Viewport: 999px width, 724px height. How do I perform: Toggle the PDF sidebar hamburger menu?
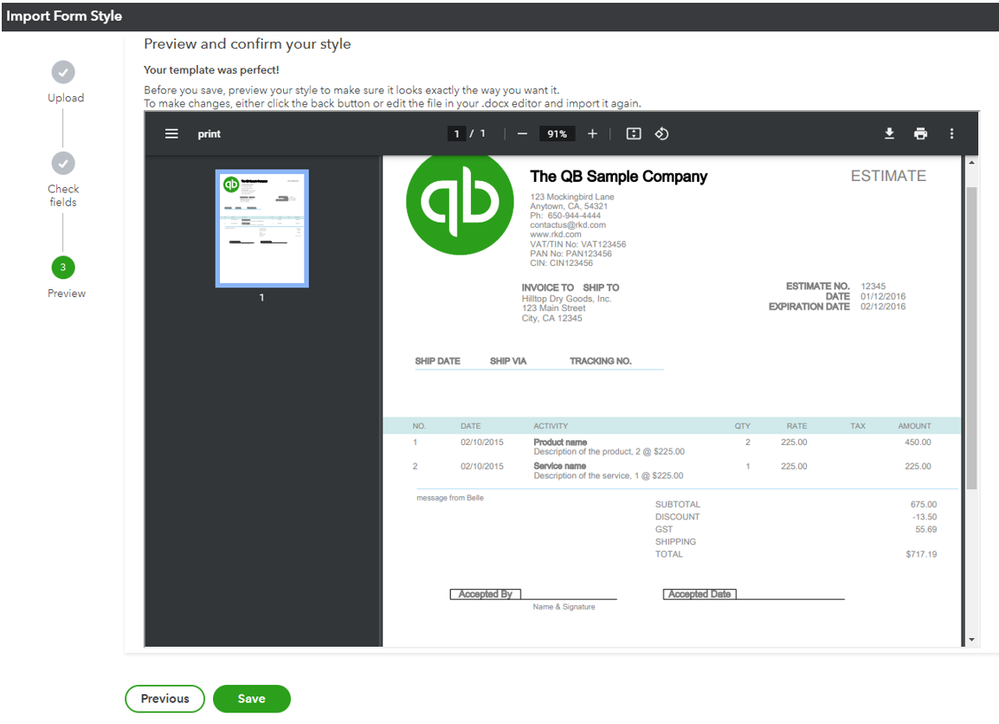tap(171, 134)
